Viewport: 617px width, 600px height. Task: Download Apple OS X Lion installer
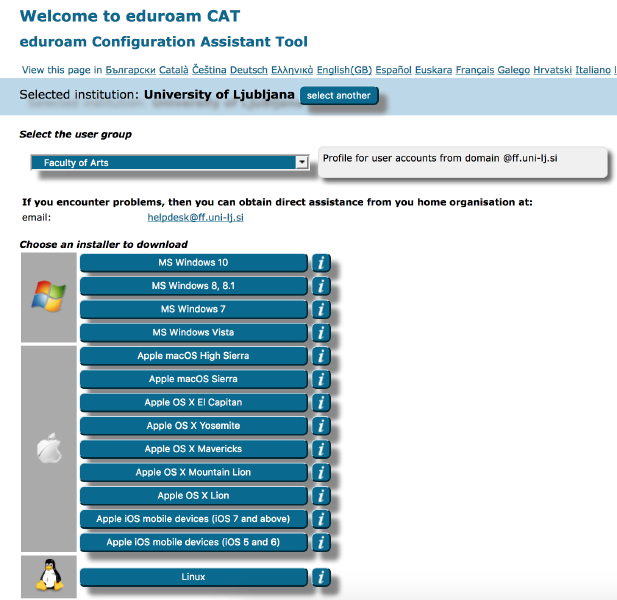[193, 495]
